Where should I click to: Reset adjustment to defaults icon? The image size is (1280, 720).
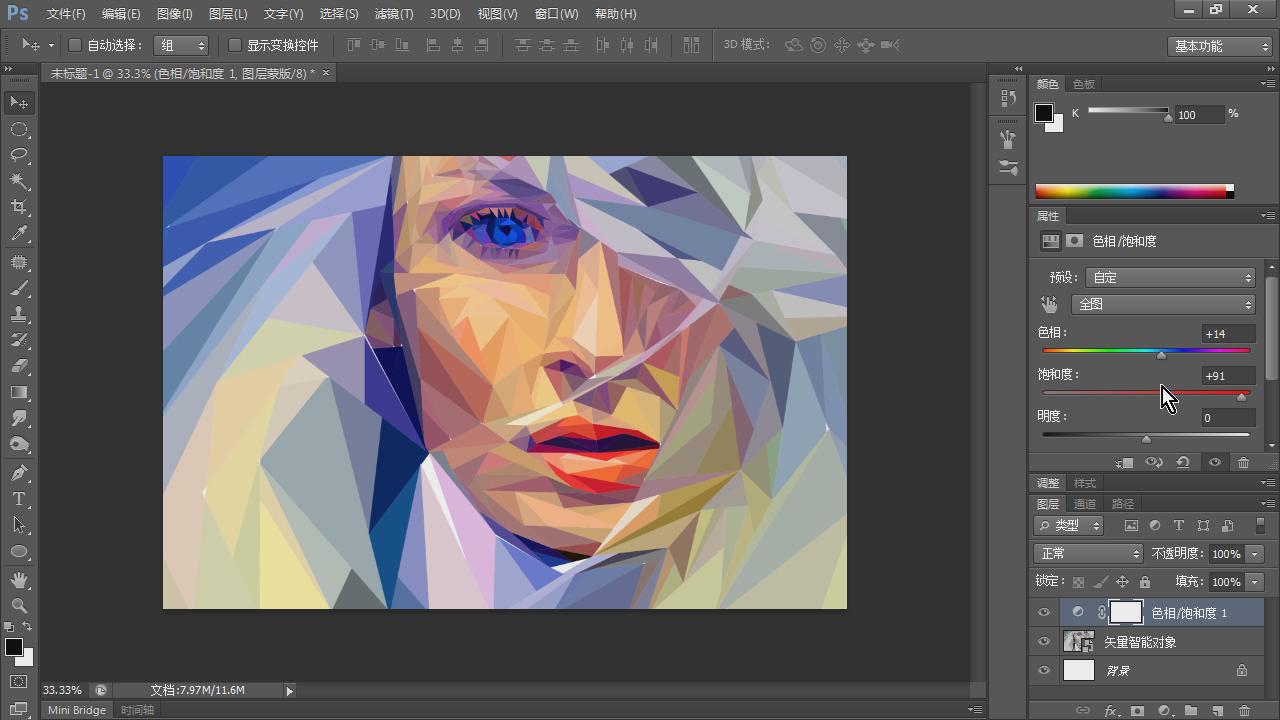1183,462
